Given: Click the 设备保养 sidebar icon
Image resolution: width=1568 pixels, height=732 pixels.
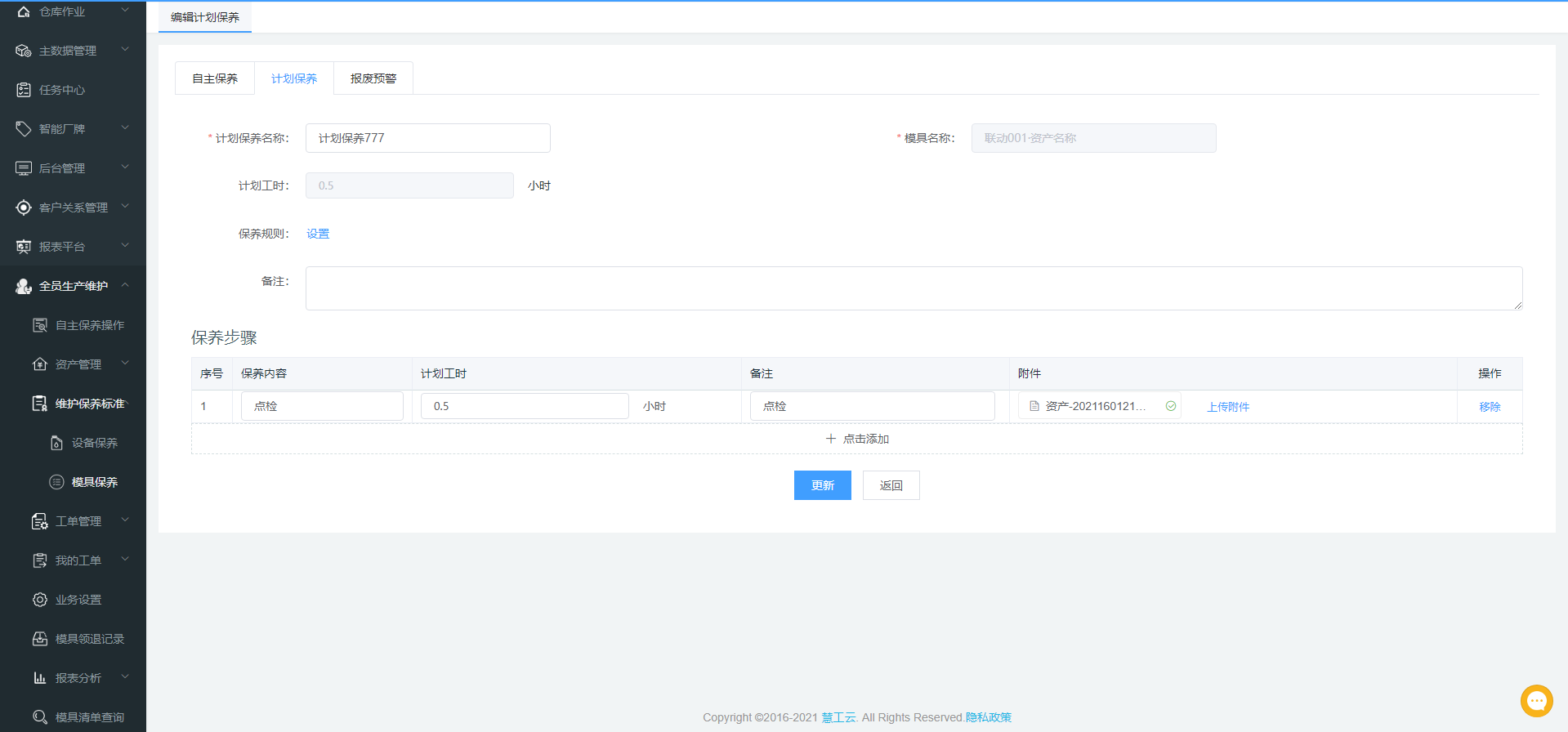Looking at the screenshot, I should point(56,443).
